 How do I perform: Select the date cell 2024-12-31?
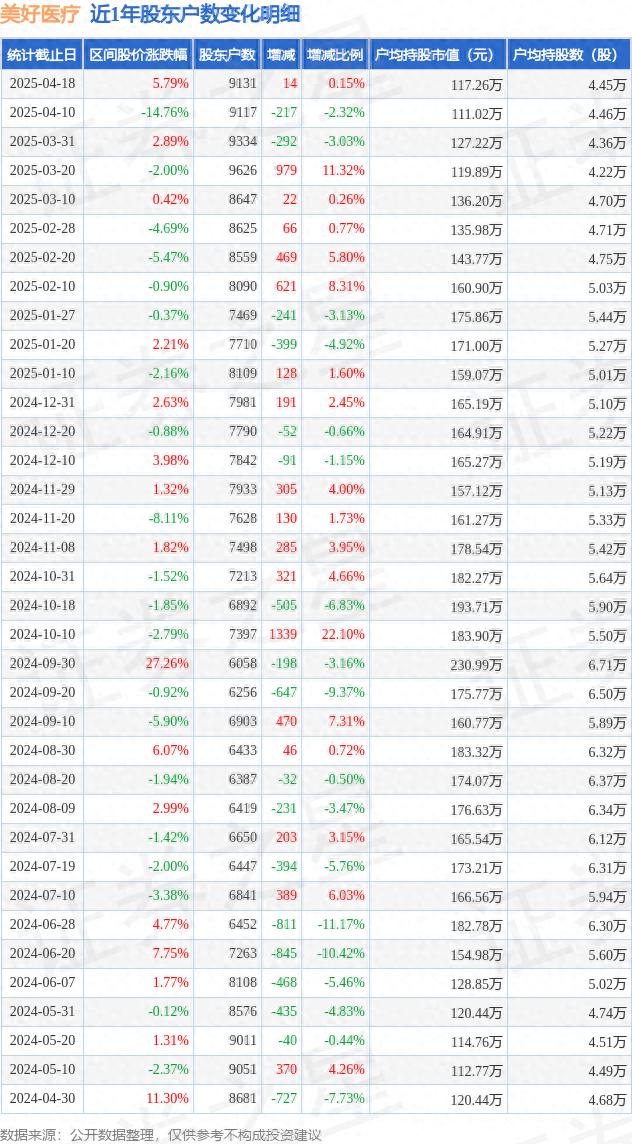42,402
